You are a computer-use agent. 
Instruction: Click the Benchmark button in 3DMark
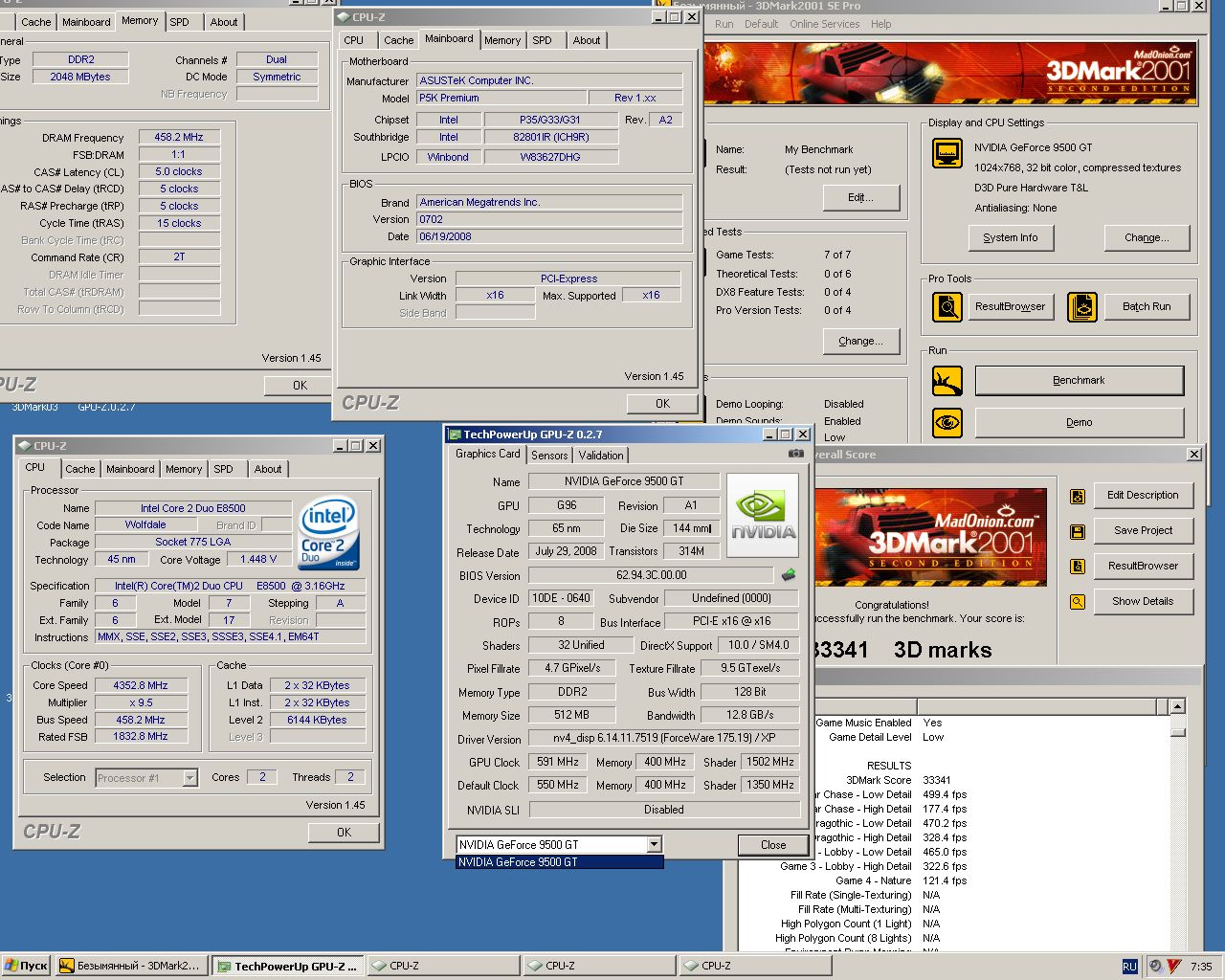coord(1080,381)
